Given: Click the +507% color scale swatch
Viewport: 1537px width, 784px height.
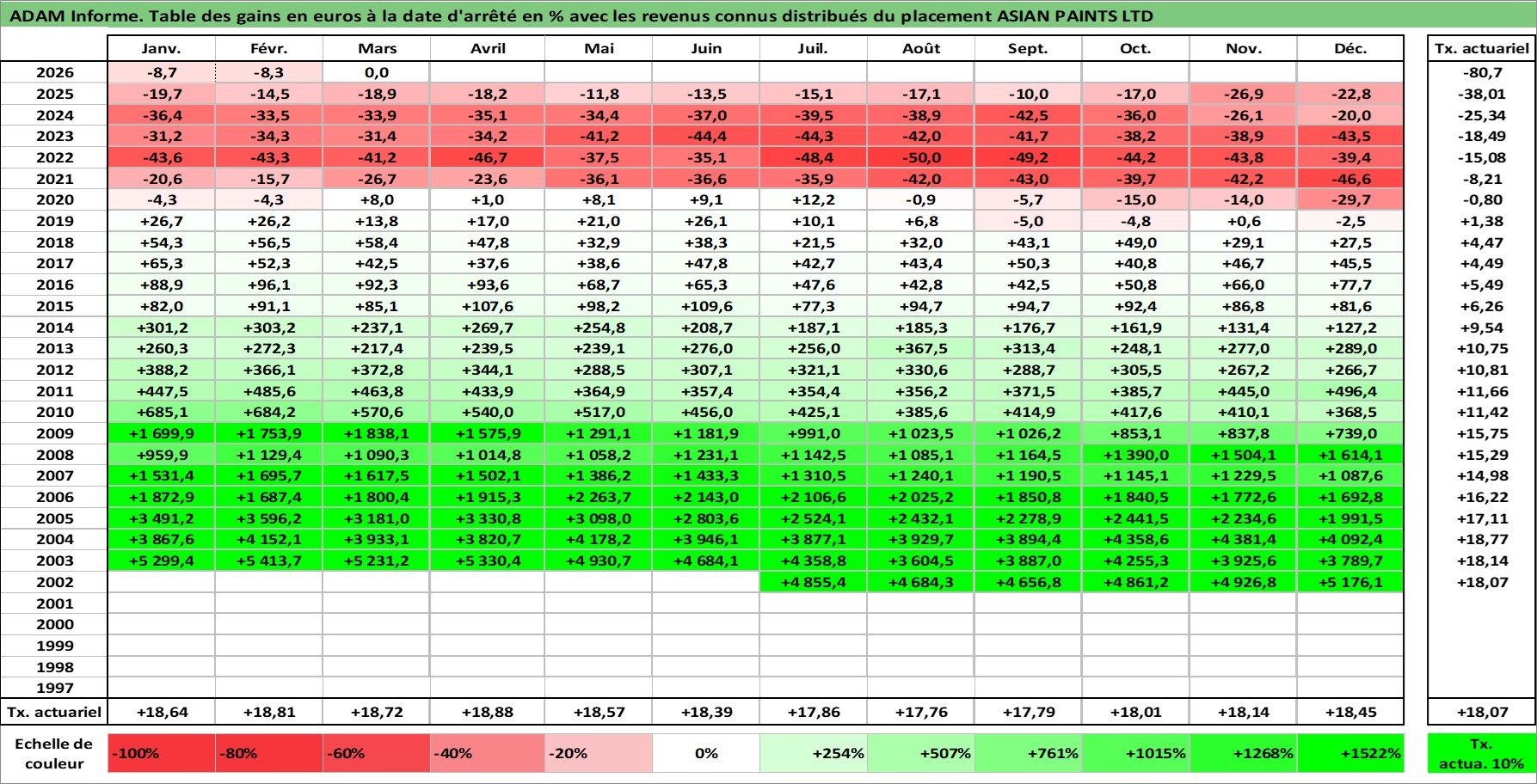Looking at the screenshot, I should [x=921, y=753].
